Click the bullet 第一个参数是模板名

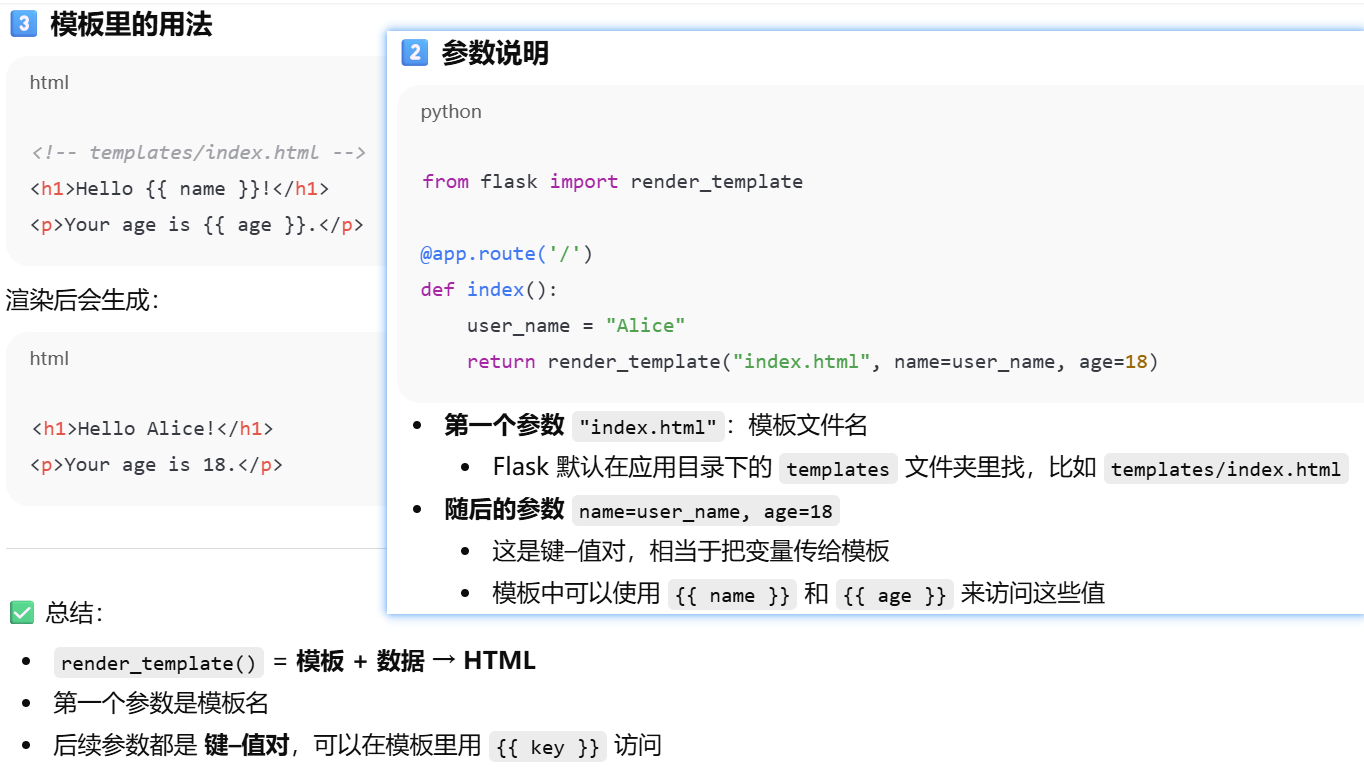click(x=161, y=703)
